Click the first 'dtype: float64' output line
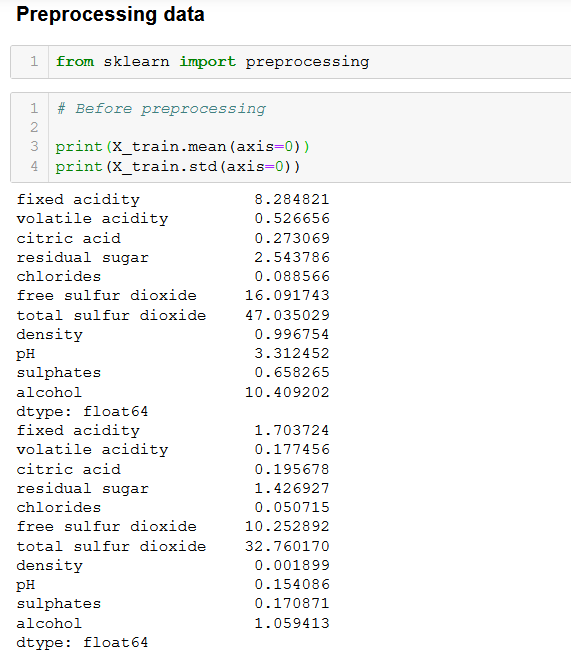This screenshot has height=662, width=571. click(82, 412)
